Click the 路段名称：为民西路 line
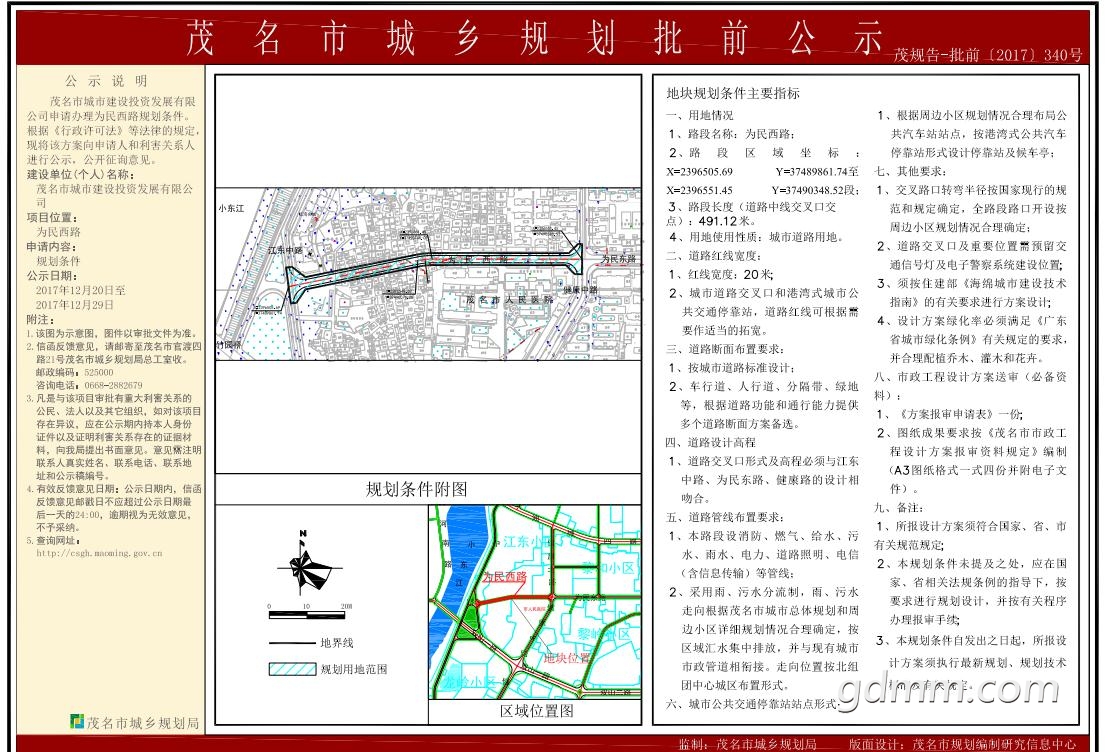The image size is (1107, 752). coord(732,133)
